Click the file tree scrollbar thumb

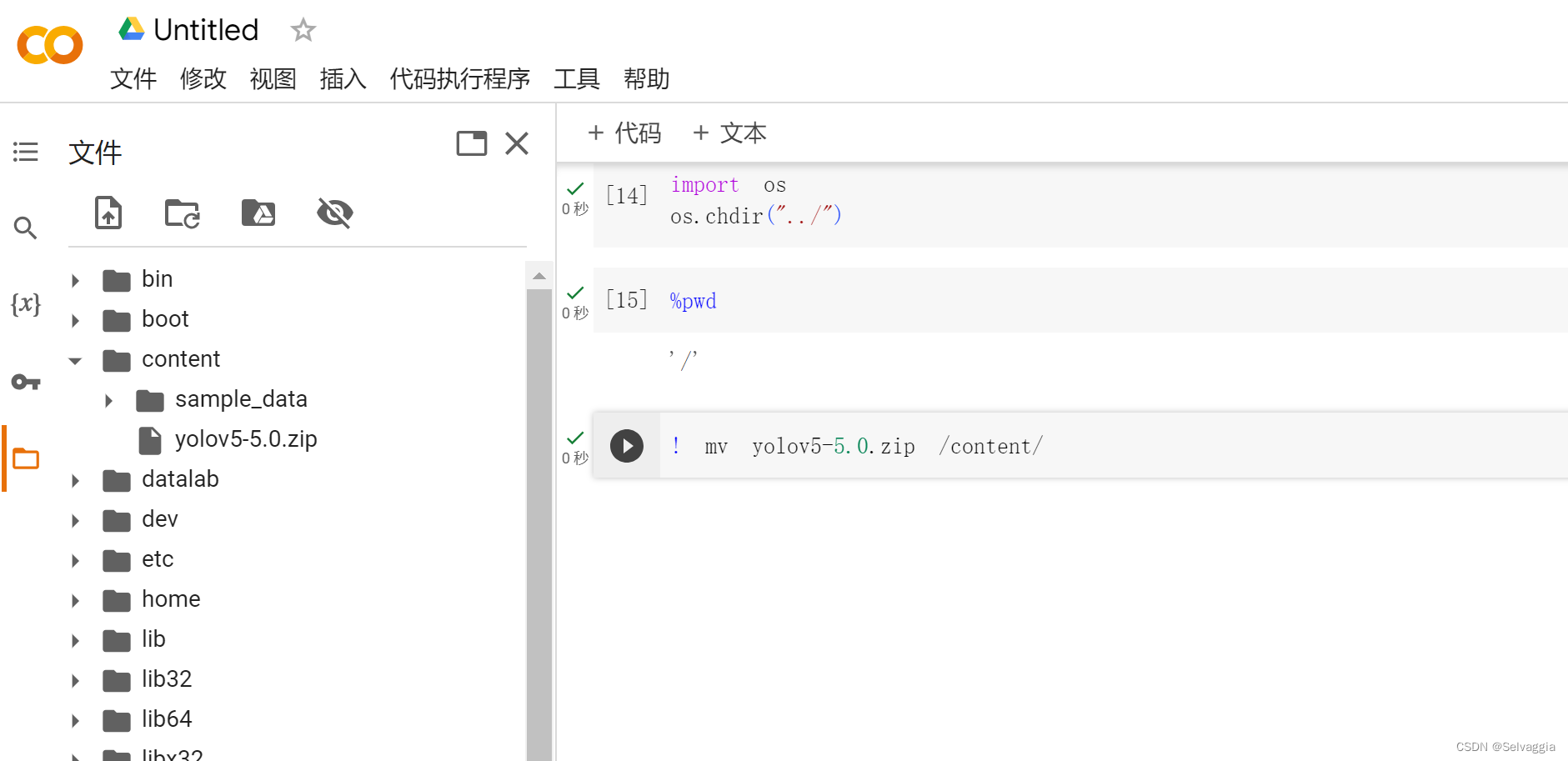[x=539, y=525]
